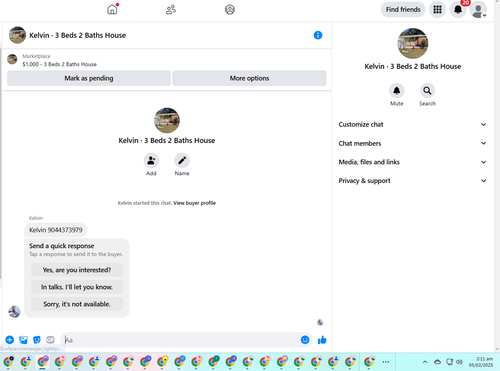Open marketplace listing thumbnail for $1,000 house
500x371 pixels.
(x=12, y=59)
